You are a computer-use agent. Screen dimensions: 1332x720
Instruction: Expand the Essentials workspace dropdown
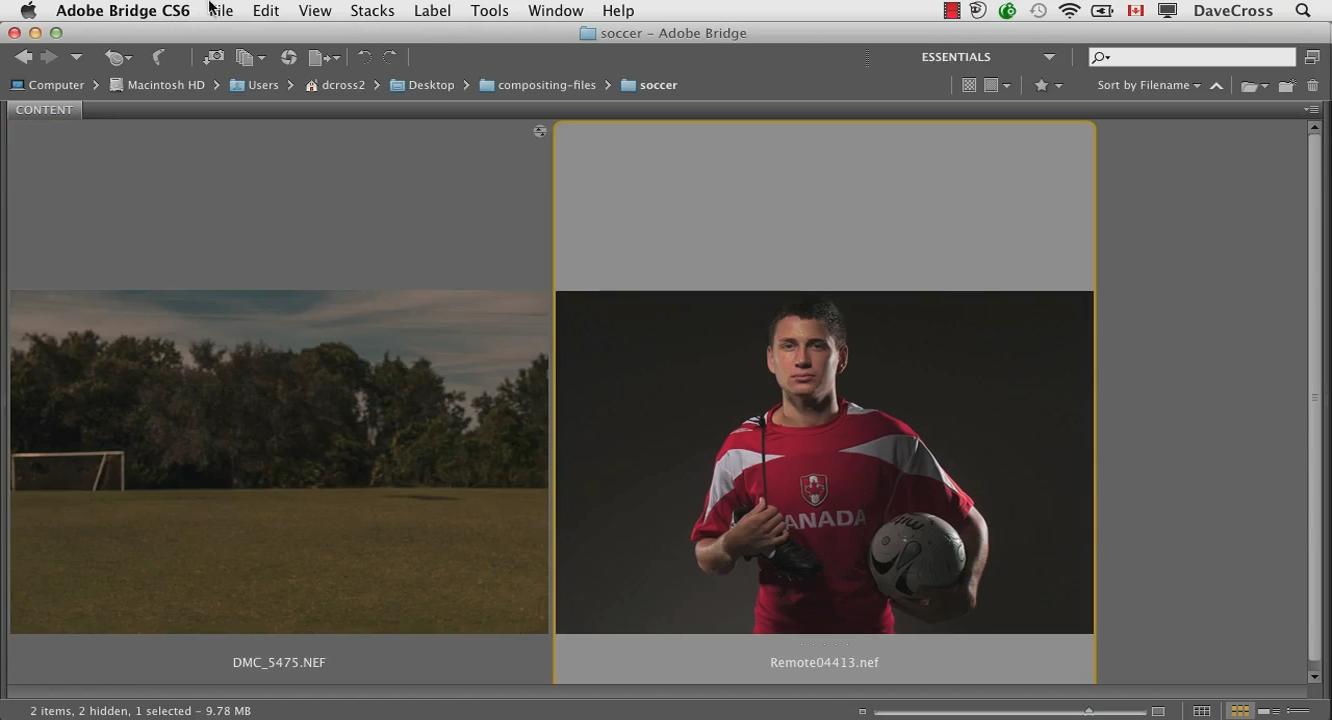click(x=1049, y=57)
